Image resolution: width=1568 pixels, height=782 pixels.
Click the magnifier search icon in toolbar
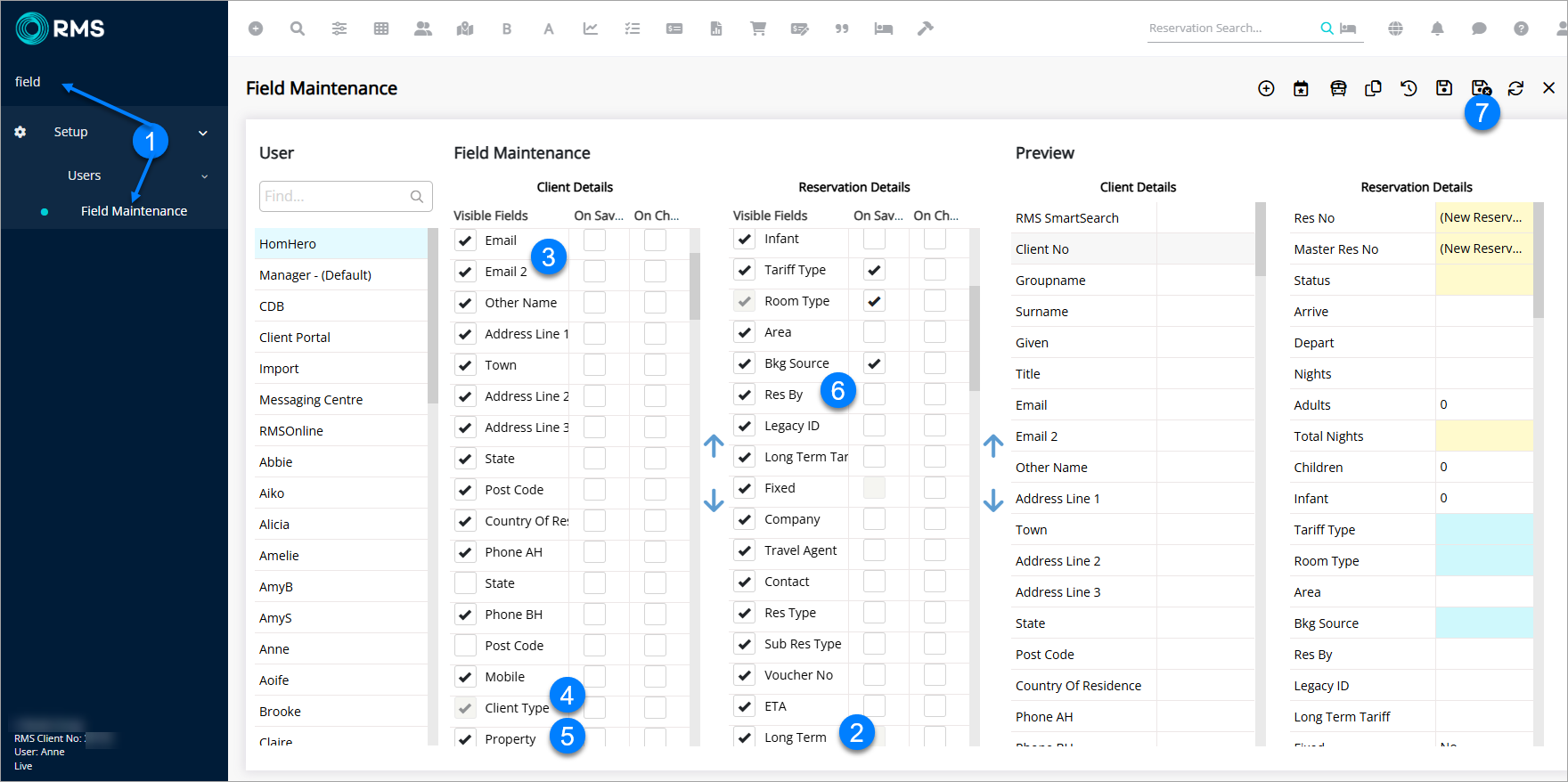coord(298,29)
